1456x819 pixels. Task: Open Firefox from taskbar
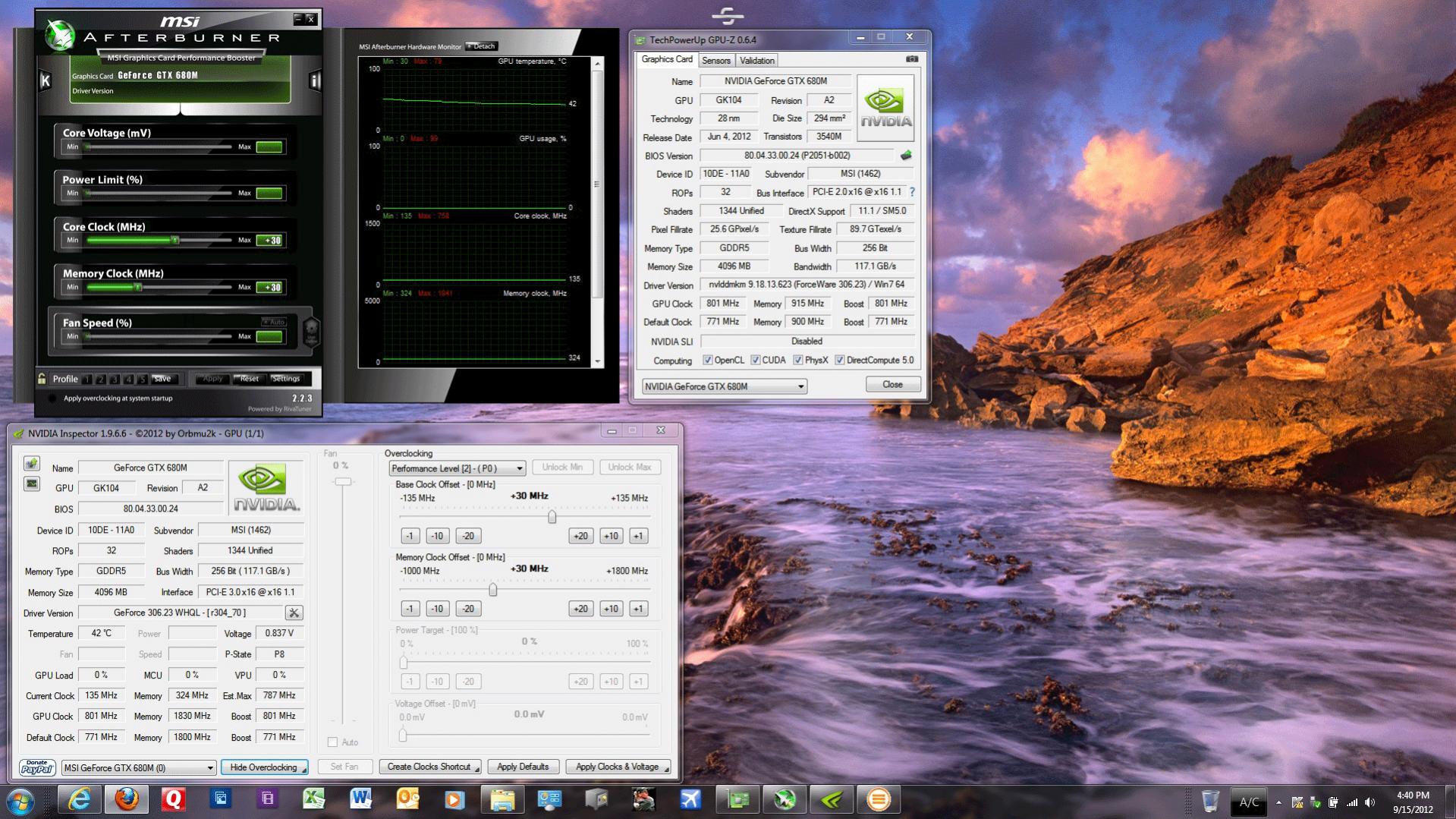(127, 800)
